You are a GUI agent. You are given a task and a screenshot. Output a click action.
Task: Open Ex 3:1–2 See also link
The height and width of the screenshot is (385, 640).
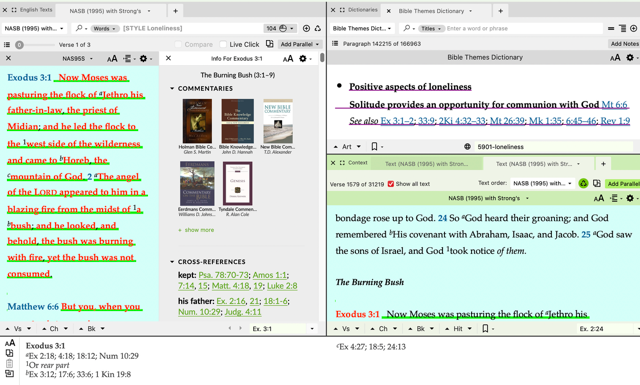397,121
